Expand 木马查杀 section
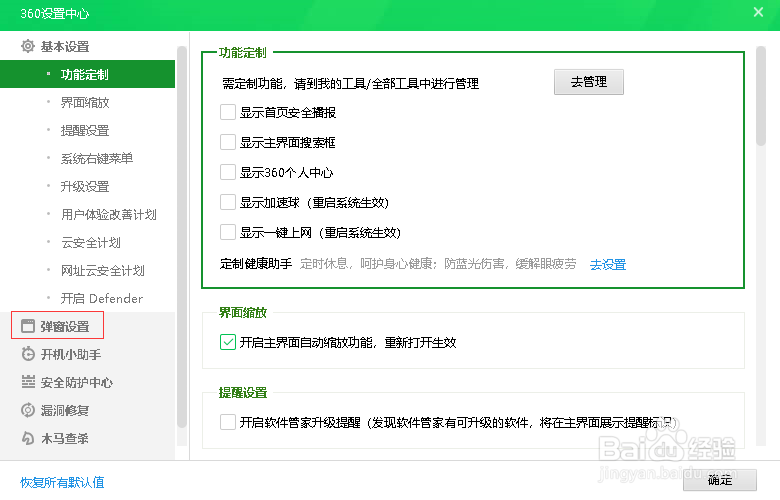 pos(65,438)
